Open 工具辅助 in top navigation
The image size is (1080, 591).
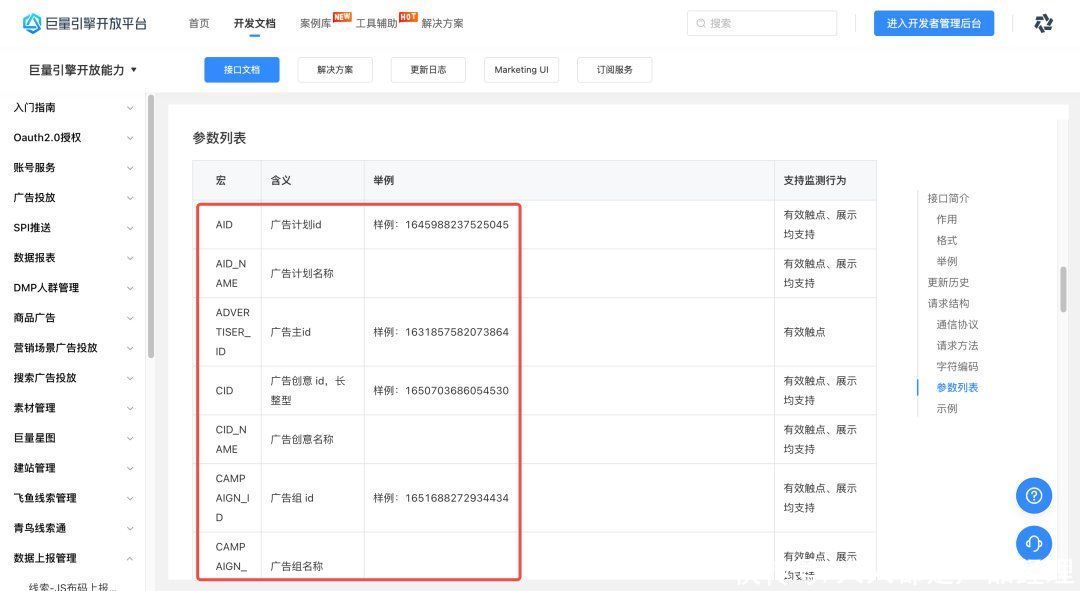377,23
